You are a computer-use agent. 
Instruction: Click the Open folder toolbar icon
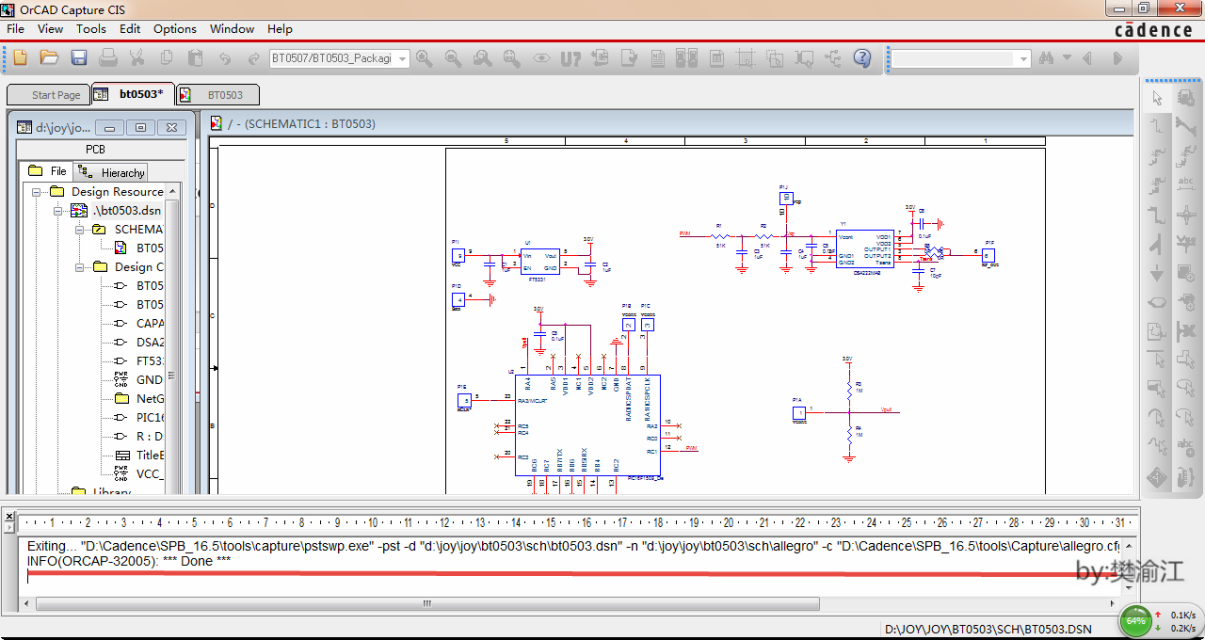[x=49, y=58]
